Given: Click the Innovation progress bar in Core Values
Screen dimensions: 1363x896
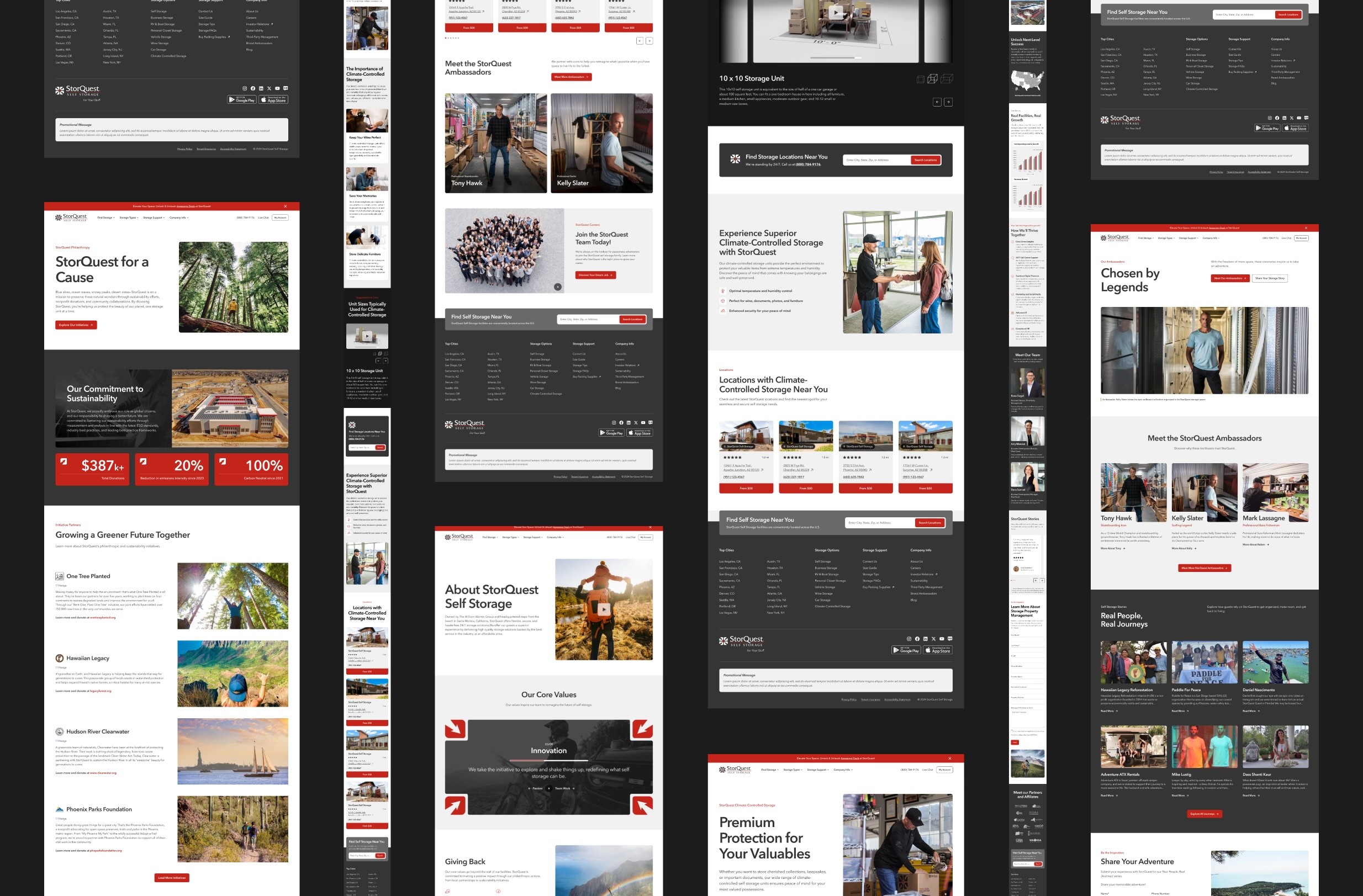Looking at the screenshot, I should coord(548,760).
